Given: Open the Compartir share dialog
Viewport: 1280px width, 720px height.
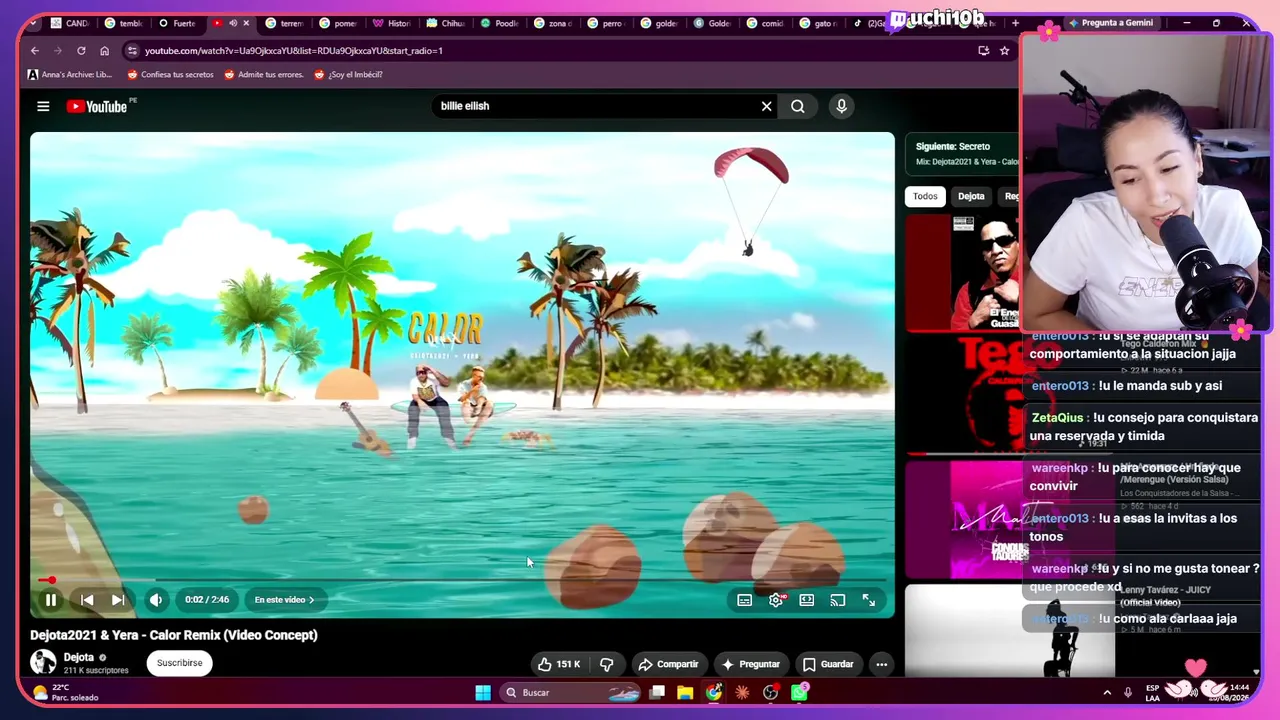Looking at the screenshot, I should (668, 664).
